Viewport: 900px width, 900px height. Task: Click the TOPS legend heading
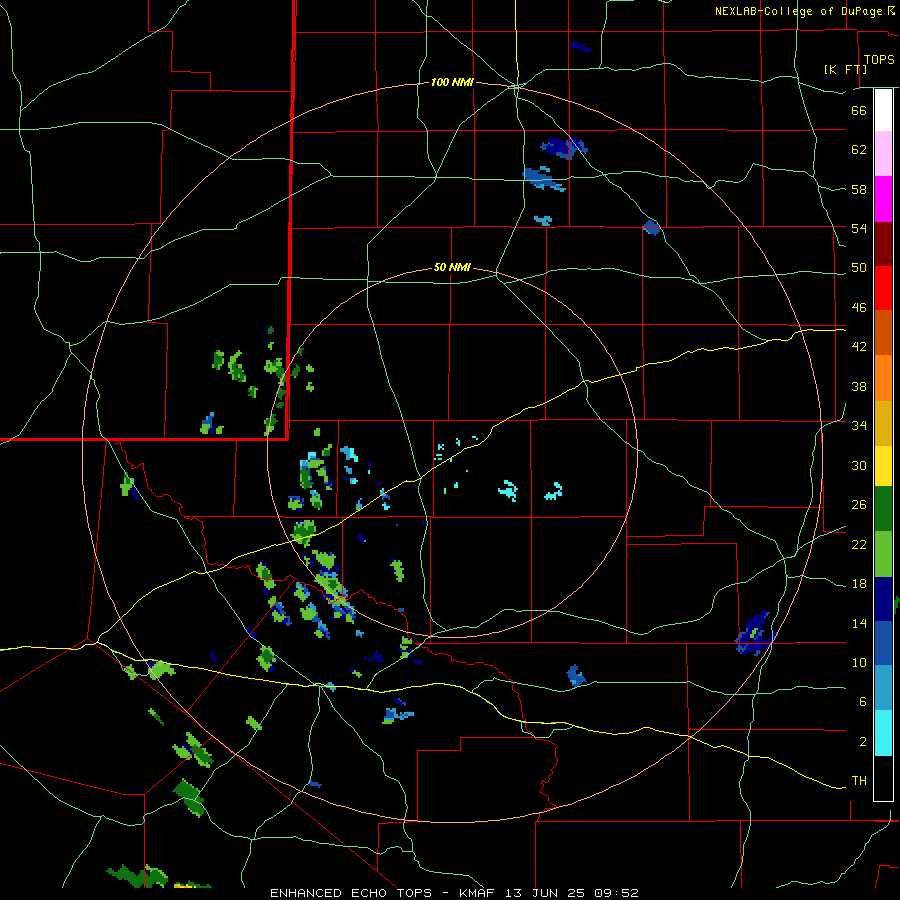click(879, 59)
